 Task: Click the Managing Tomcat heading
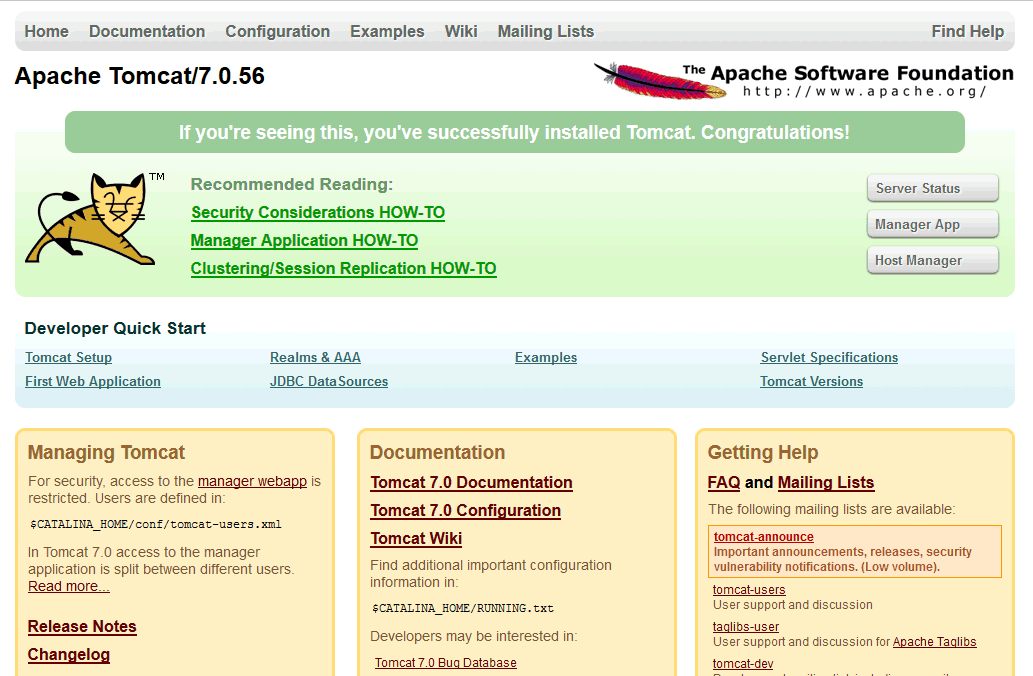[x=106, y=452]
